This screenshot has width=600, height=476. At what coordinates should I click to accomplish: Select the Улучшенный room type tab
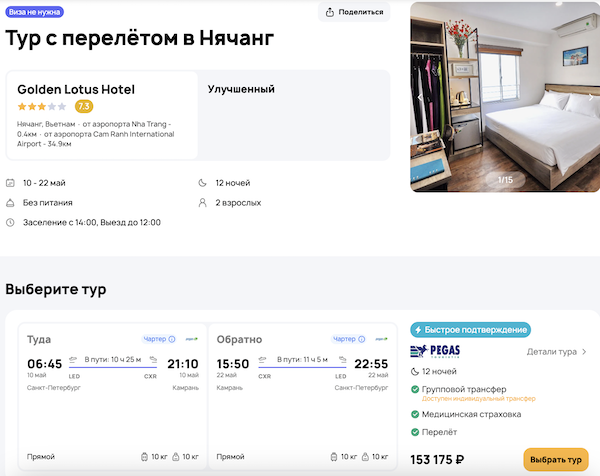pyautogui.click(x=241, y=89)
